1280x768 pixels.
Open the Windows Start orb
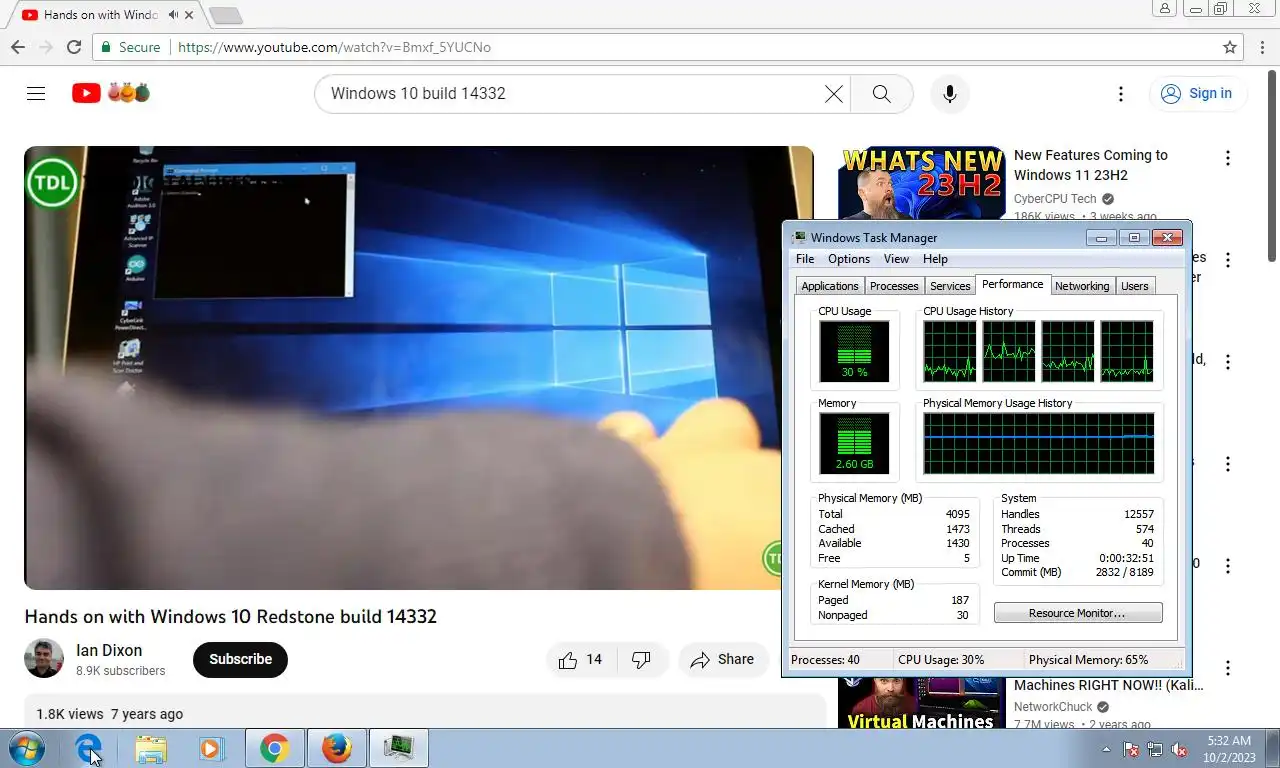(27, 748)
